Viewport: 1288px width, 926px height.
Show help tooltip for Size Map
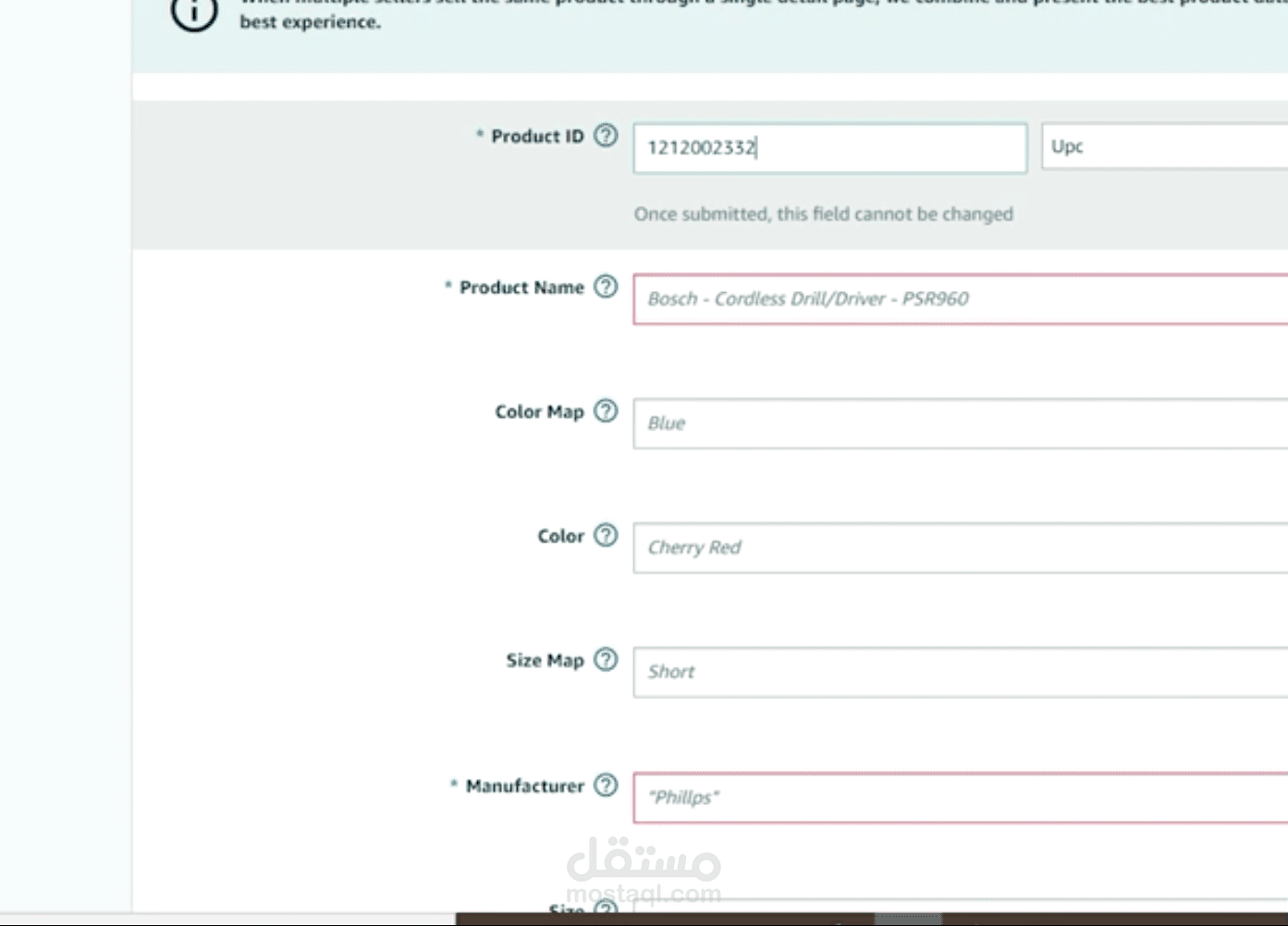point(606,659)
